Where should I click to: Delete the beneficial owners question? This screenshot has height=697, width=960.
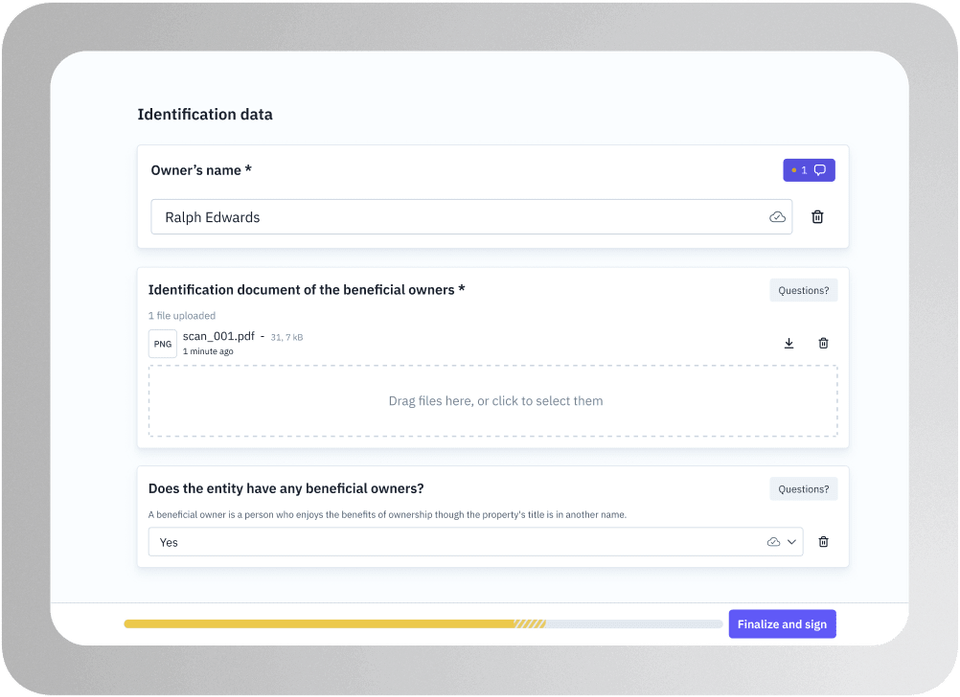tap(823, 542)
